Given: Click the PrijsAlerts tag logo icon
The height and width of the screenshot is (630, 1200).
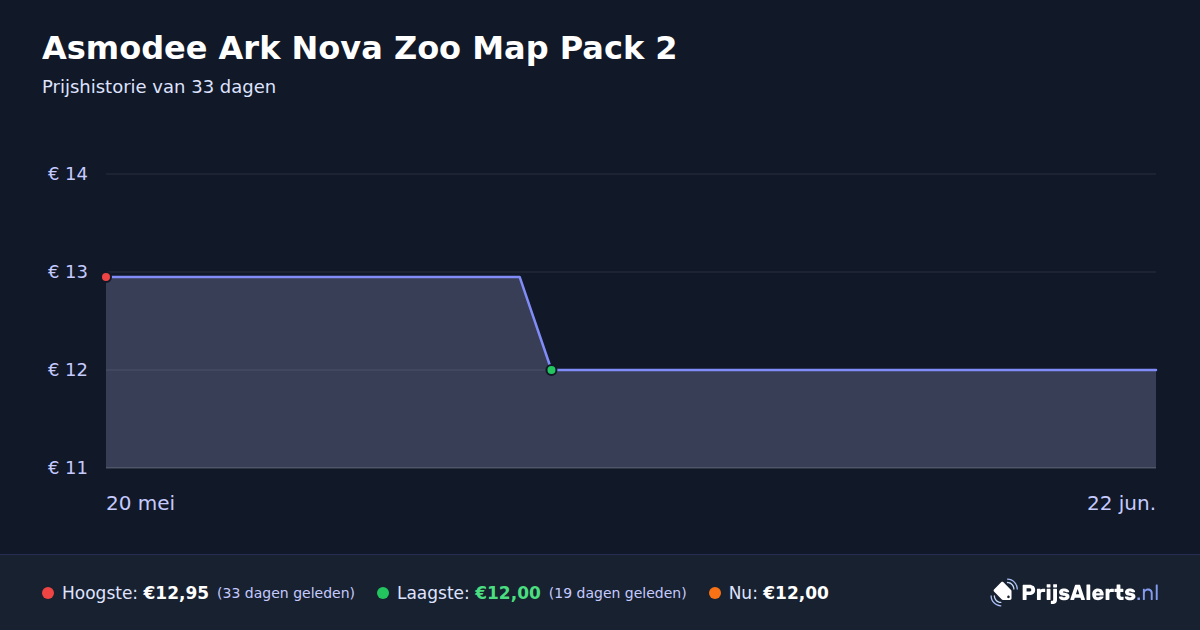Looking at the screenshot, I should (x=1003, y=593).
